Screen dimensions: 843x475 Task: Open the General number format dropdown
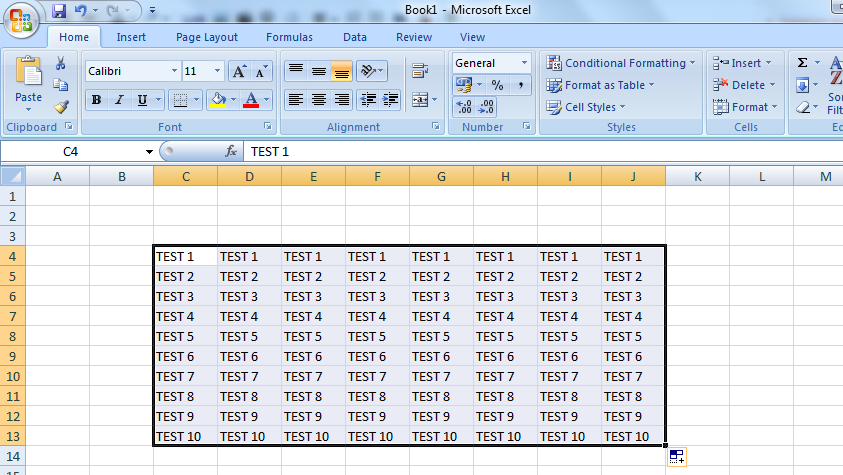(524, 63)
